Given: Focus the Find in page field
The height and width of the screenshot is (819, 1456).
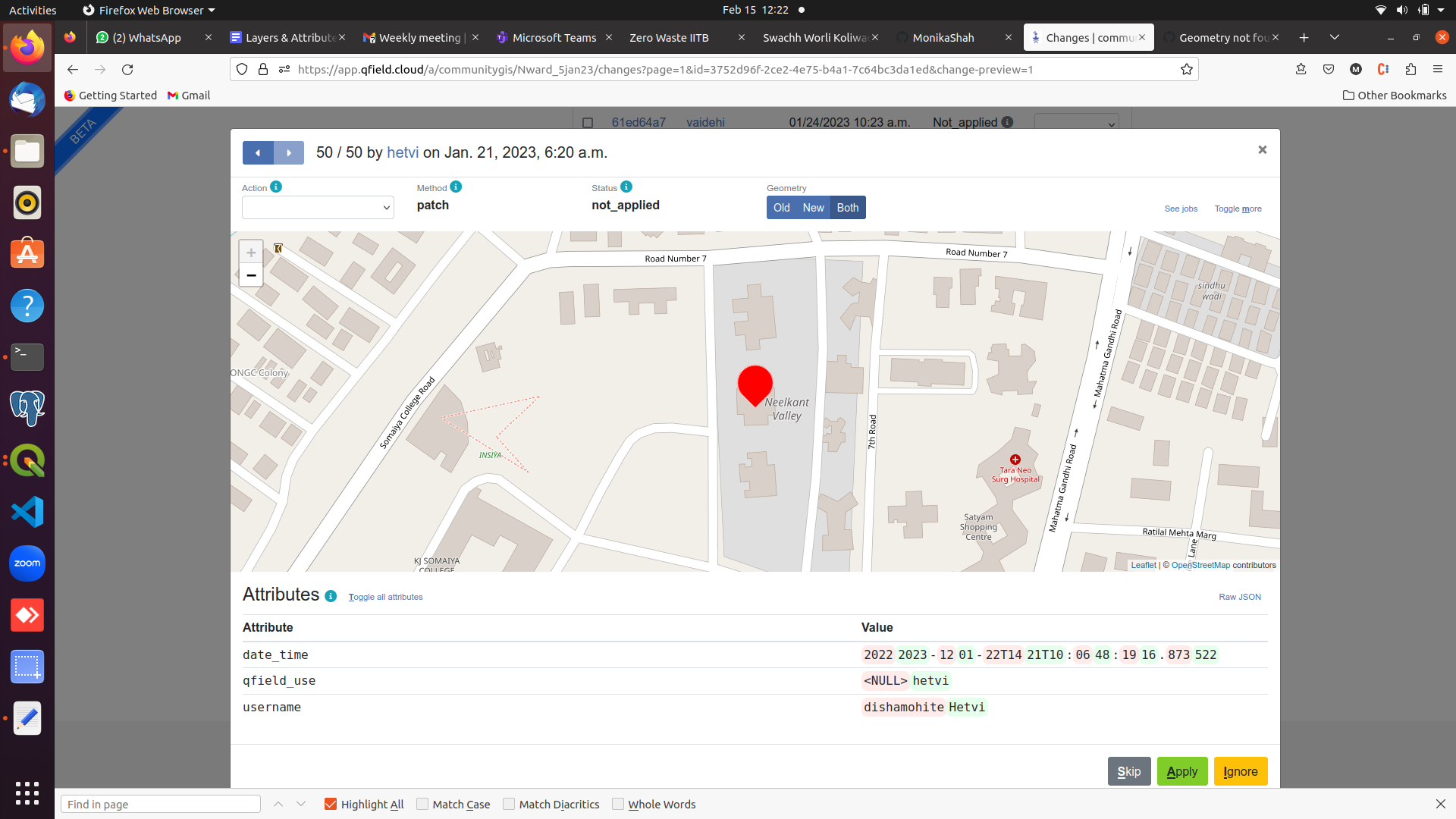Looking at the screenshot, I should (161, 804).
